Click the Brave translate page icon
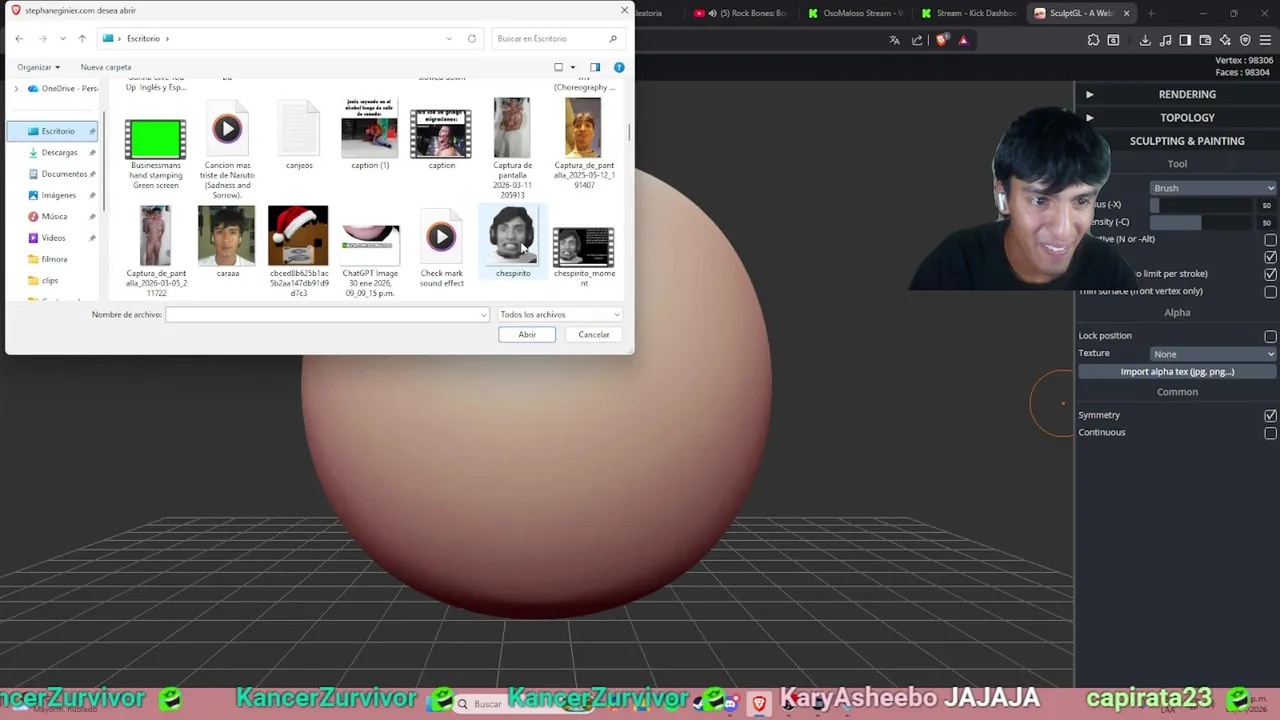 (895, 40)
